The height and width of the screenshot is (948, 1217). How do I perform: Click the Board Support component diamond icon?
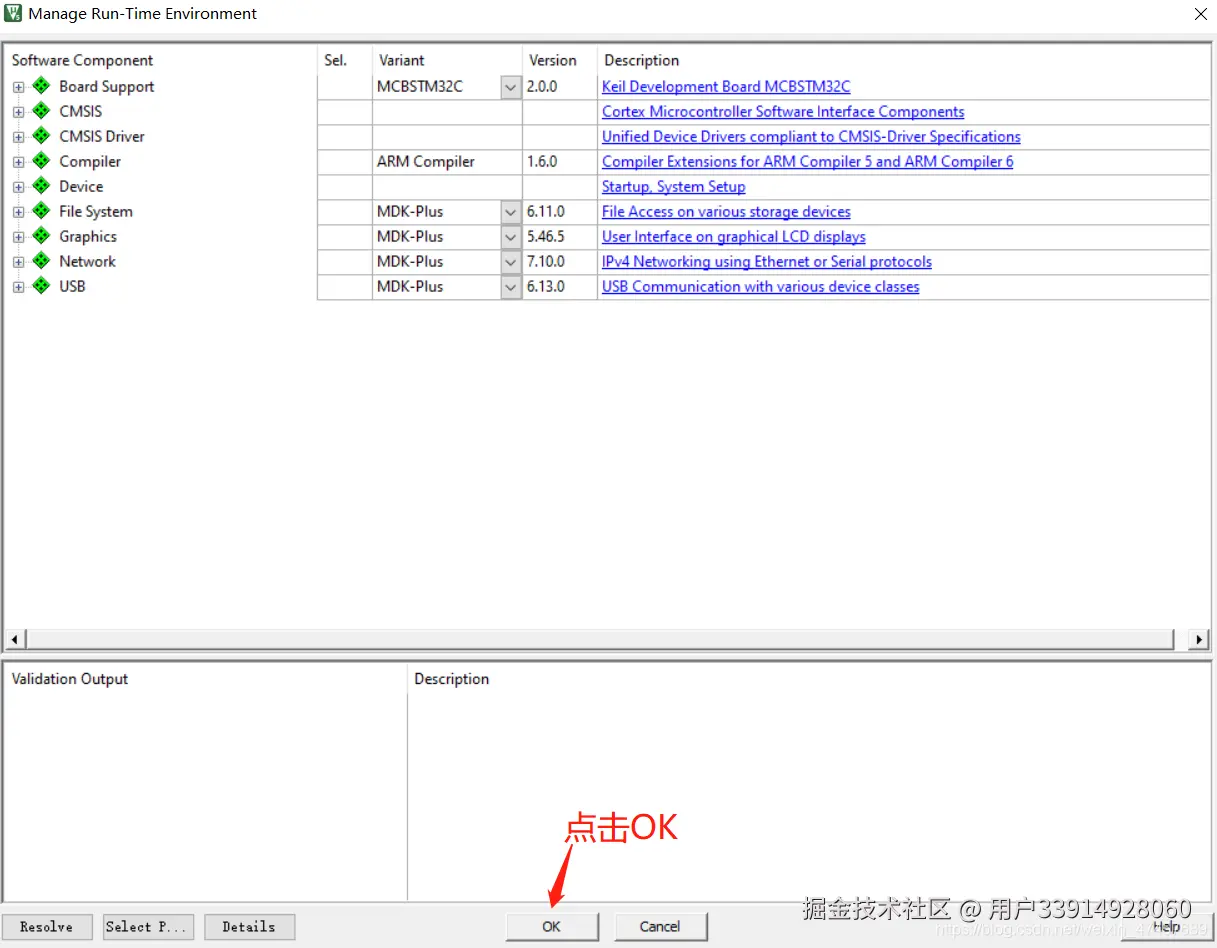coord(41,86)
